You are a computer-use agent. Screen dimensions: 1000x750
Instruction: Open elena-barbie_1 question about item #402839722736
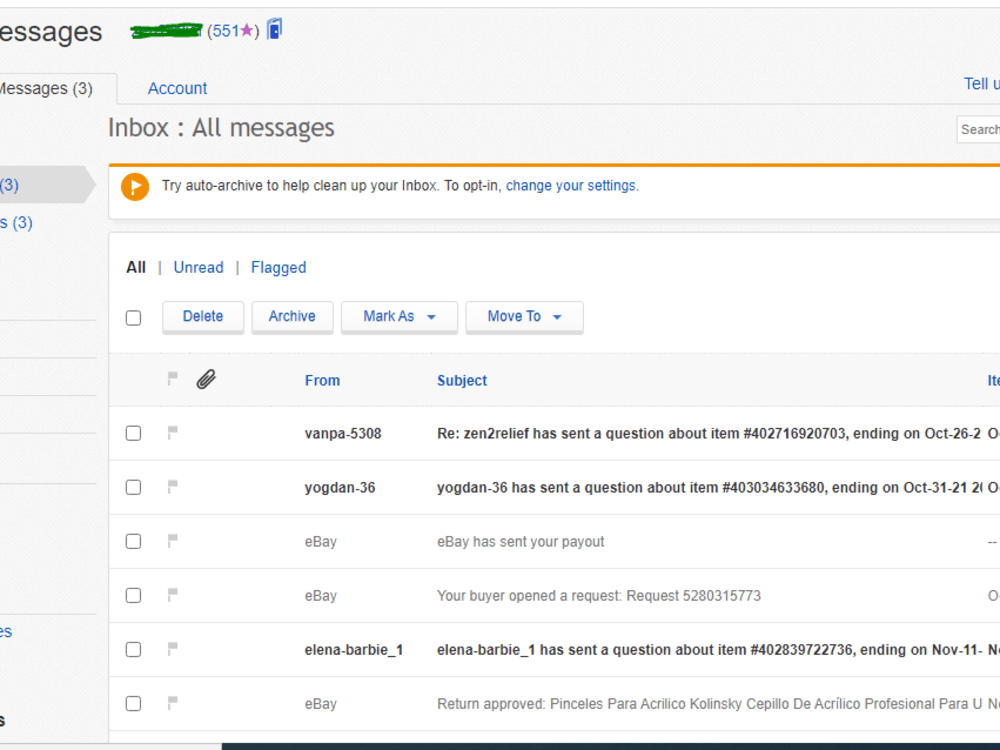point(710,650)
